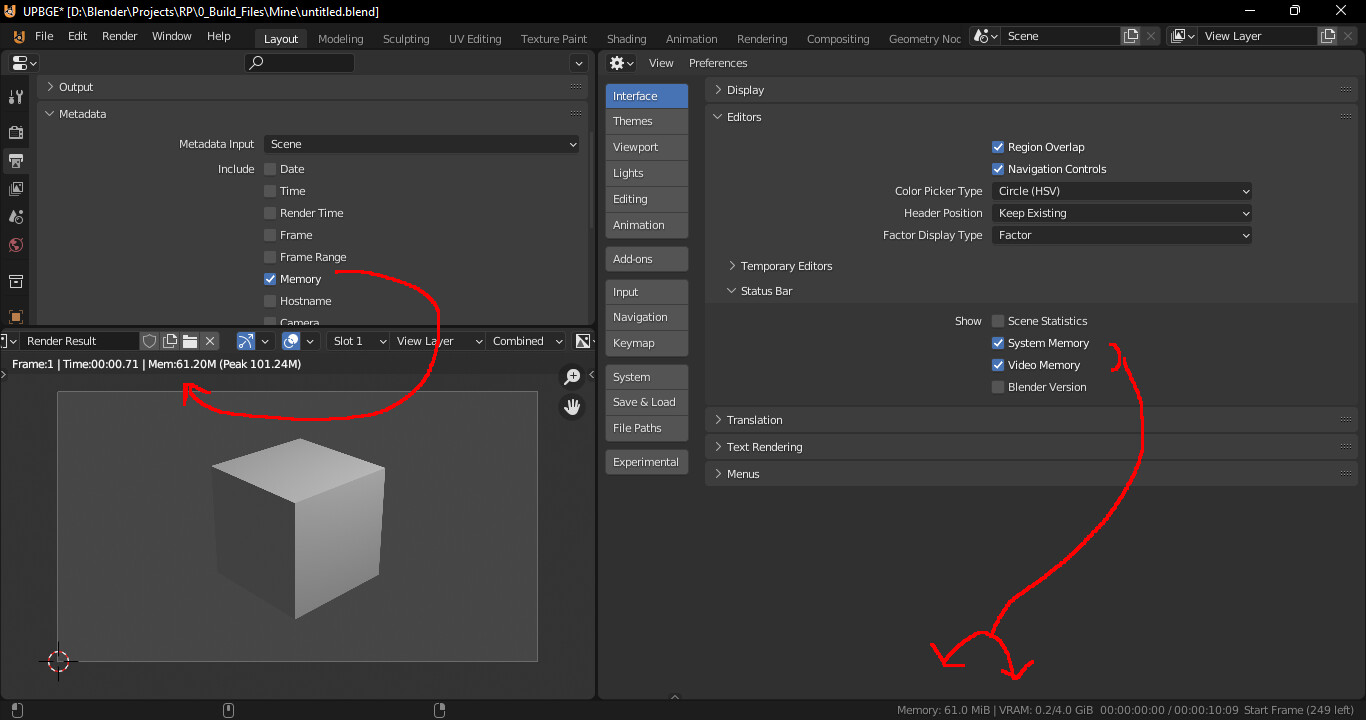This screenshot has width=1366, height=720.
Task: Click the Render Result name field
Action: pos(80,341)
